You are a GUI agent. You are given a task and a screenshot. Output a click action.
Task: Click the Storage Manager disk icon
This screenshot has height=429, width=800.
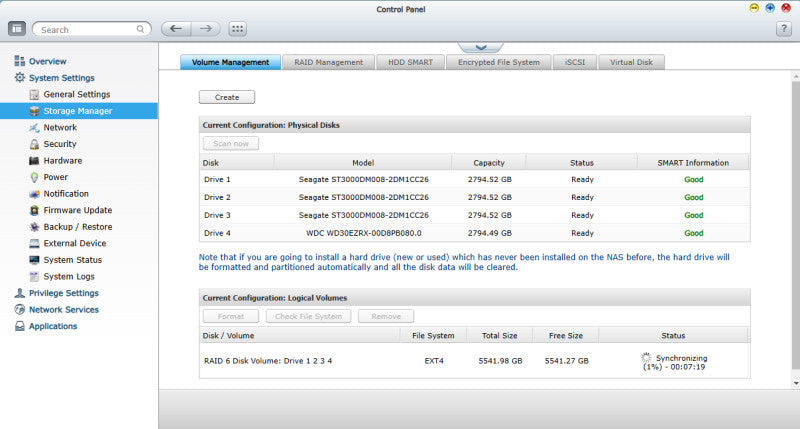tap(34, 111)
